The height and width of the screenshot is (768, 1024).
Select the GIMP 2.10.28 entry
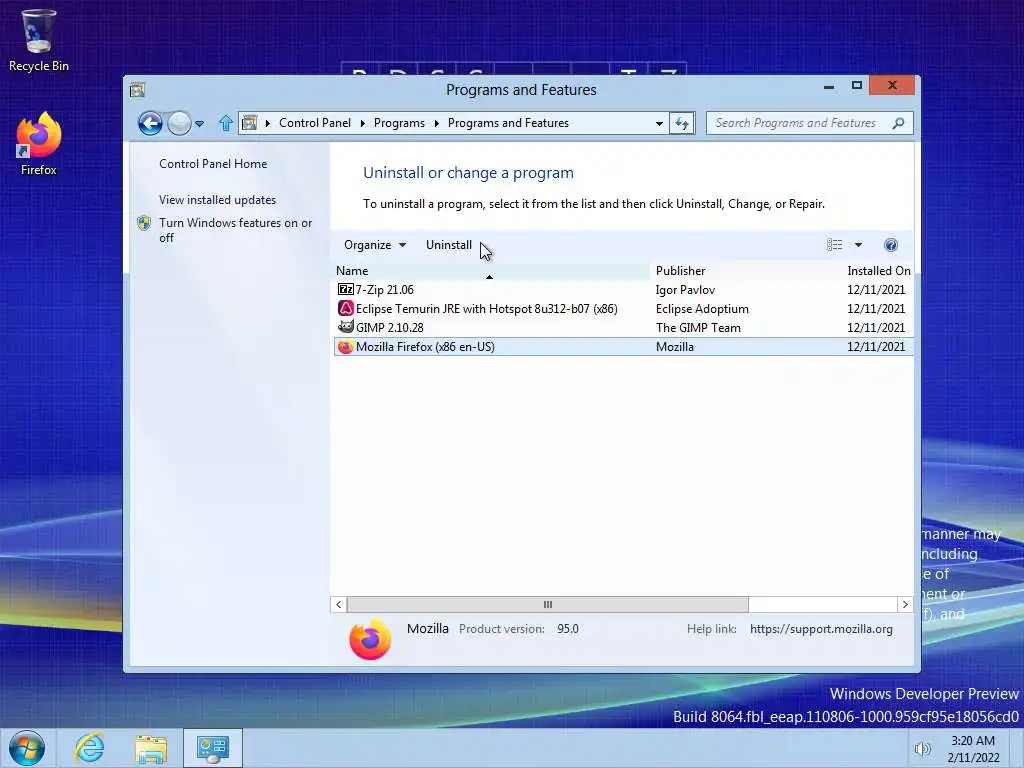[x=623, y=327]
